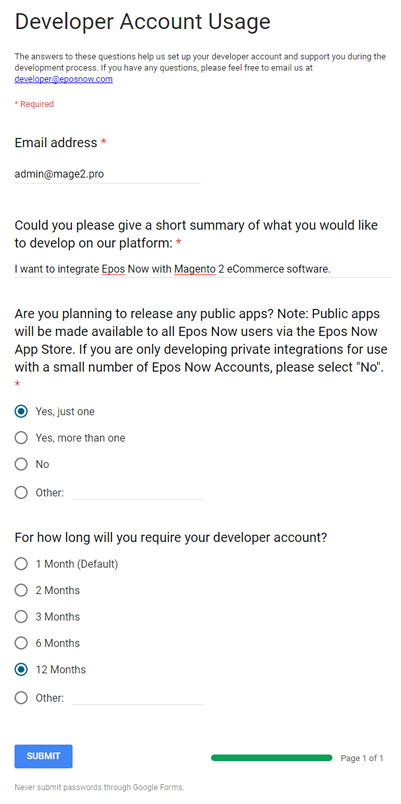Image resolution: width=401 pixels, height=804 pixels.
Task: Click the Email address input field
Action: coord(107,174)
